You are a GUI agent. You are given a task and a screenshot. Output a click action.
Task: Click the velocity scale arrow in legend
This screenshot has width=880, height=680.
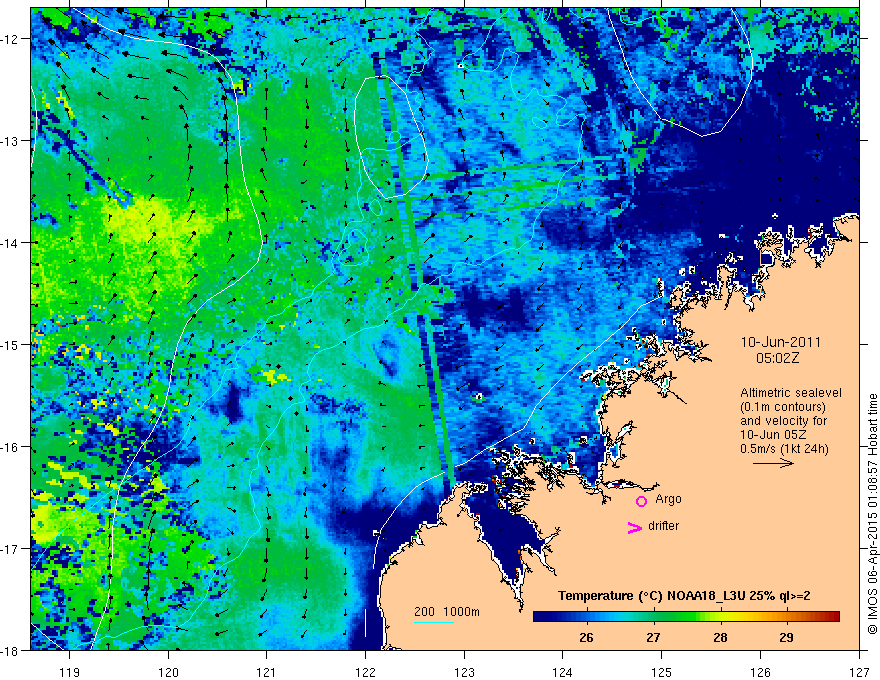click(773, 463)
